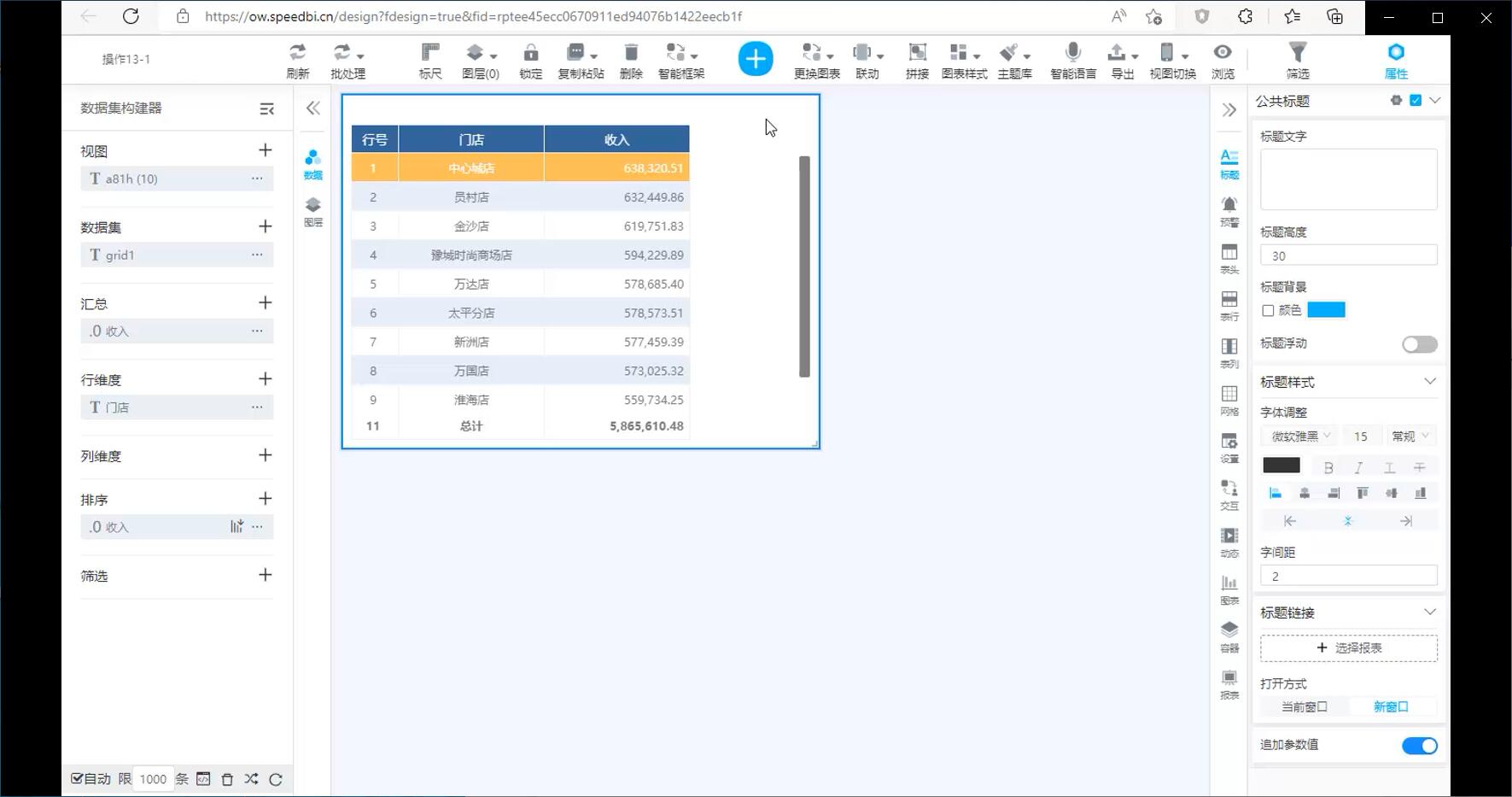Check the 标题背景 颜色 checkbox
The height and width of the screenshot is (797, 1512).
point(1268,311)
